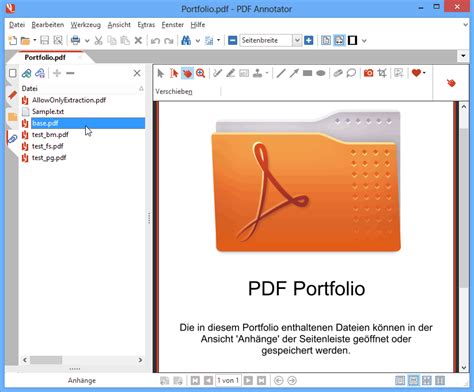Open the Extras menu
Screen dimensions: 474x392
click(x=146, y=25)
